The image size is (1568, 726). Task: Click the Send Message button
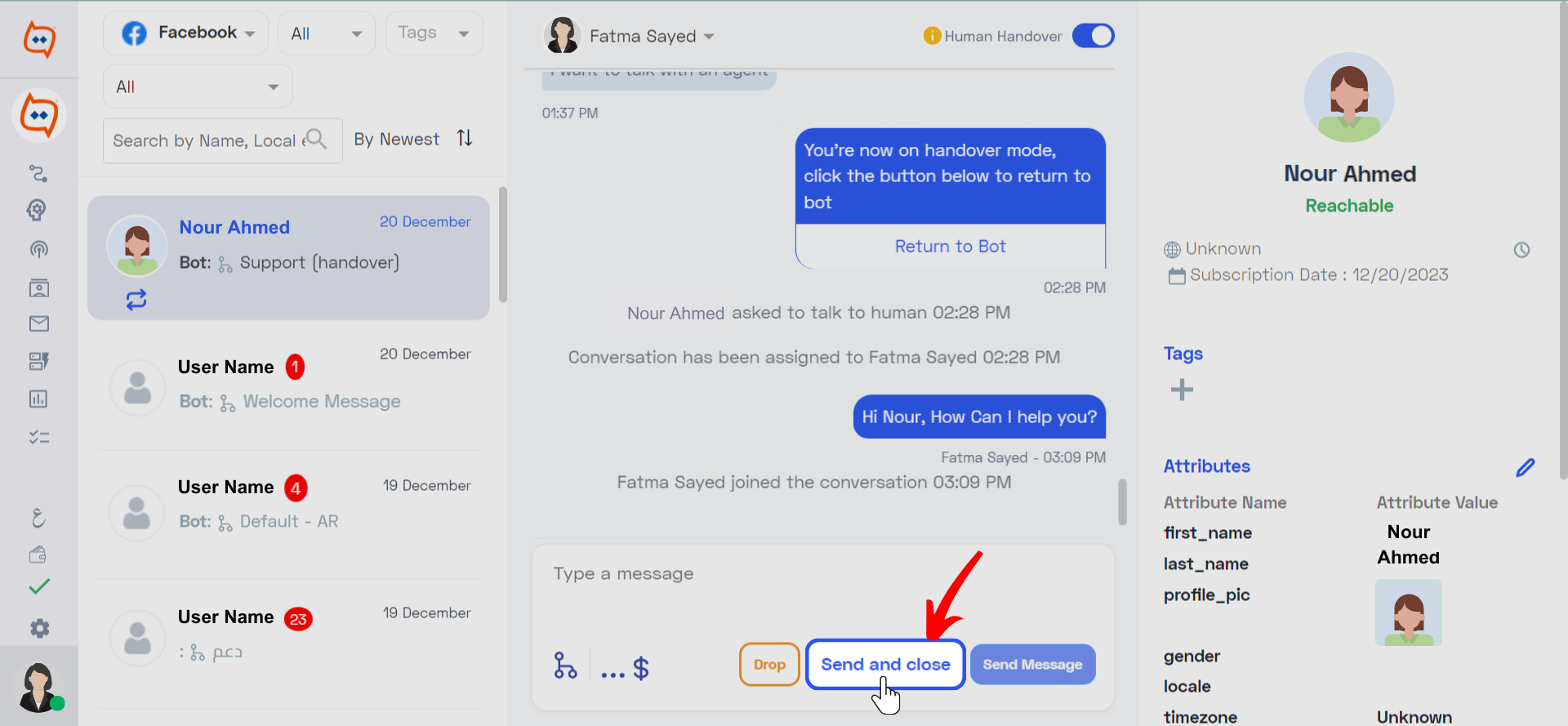(1032, 665)
